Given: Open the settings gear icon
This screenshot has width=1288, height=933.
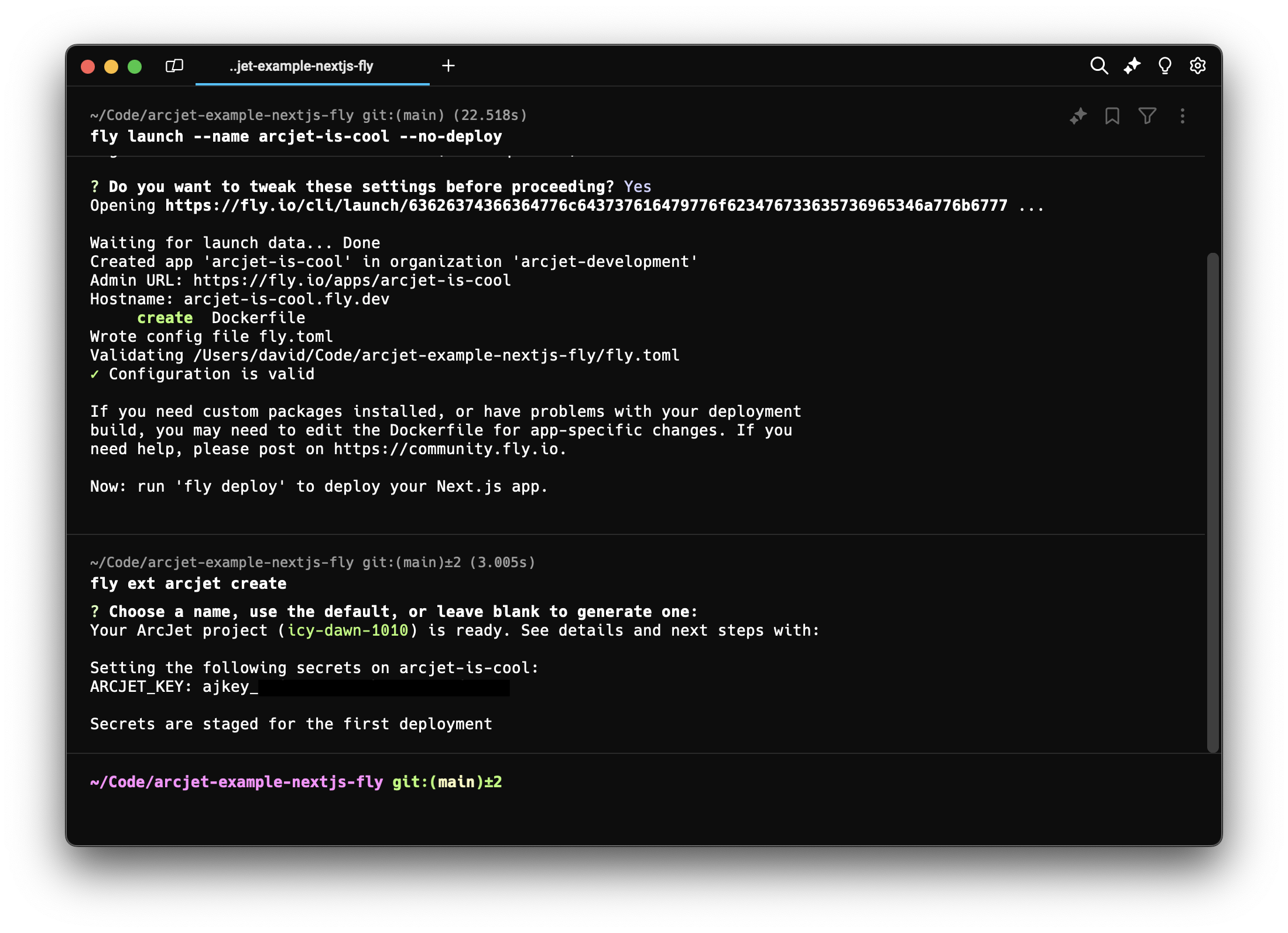Looking at the screenshot, I should 1197,66.
